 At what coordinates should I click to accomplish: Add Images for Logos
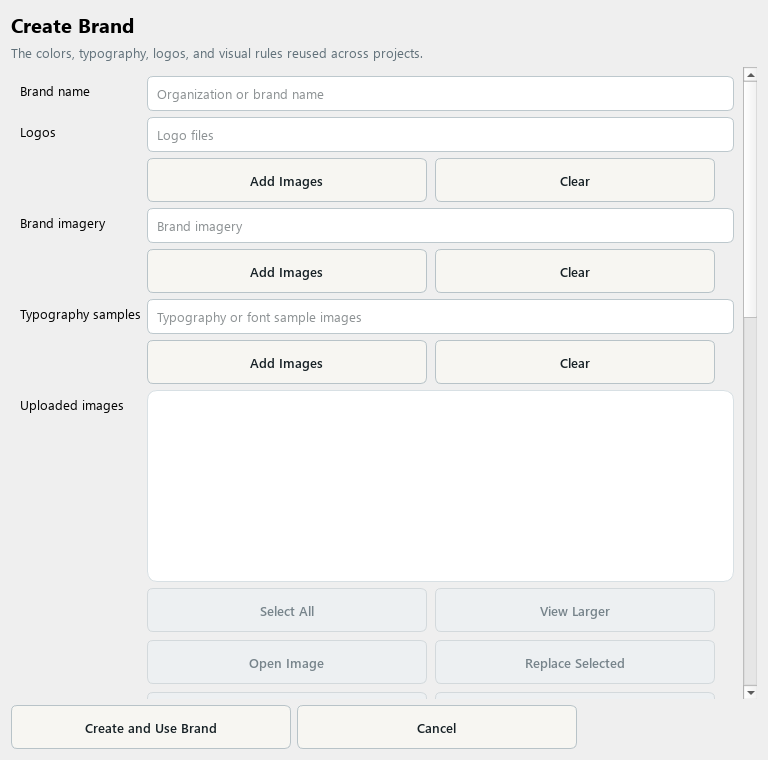point(287,180)
